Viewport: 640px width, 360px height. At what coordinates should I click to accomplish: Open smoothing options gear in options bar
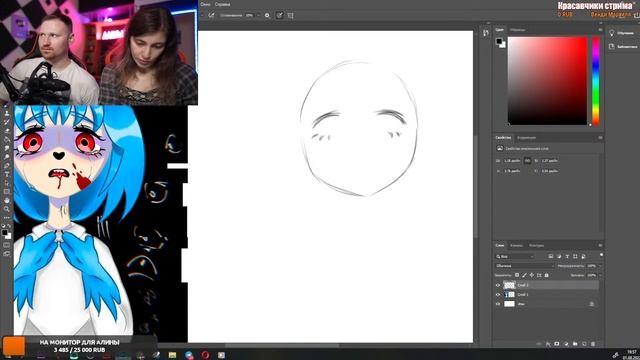point(267,16)
